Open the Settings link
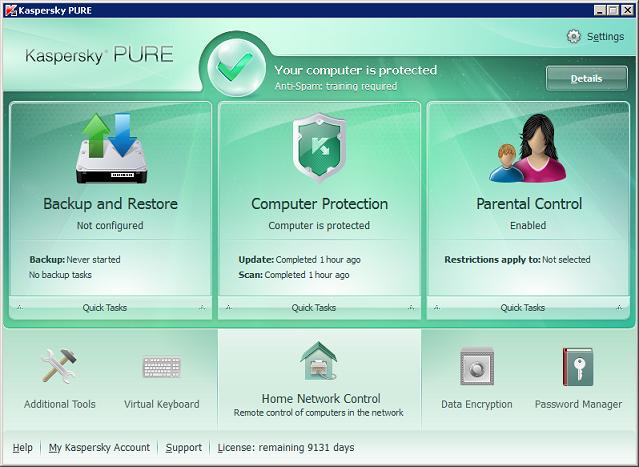Image resolution: width=639 pixels, height=467 pixels. click(x=605, y=37)
